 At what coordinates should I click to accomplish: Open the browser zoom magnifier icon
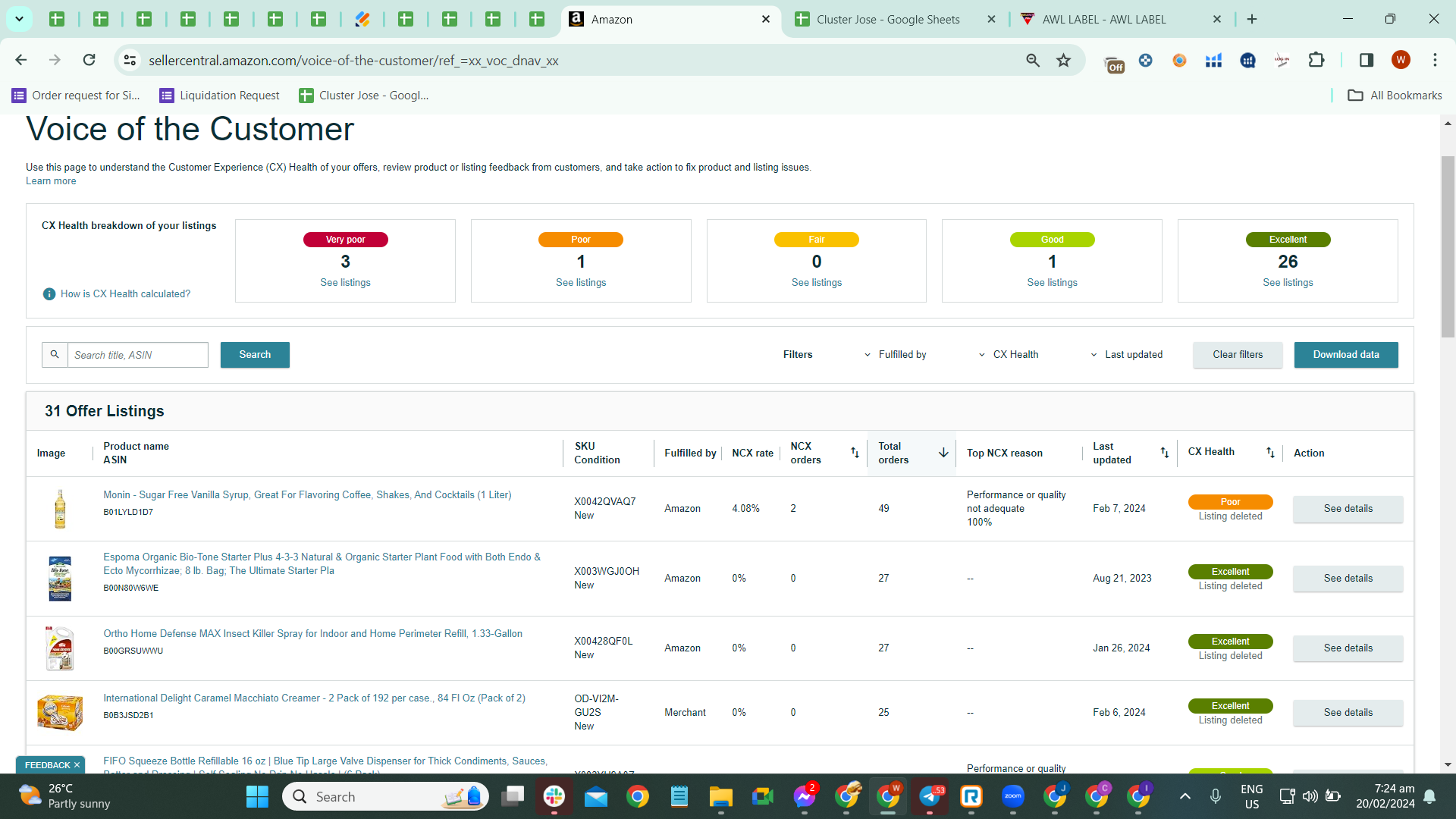pyautogui.click(x=1033, y=60)
